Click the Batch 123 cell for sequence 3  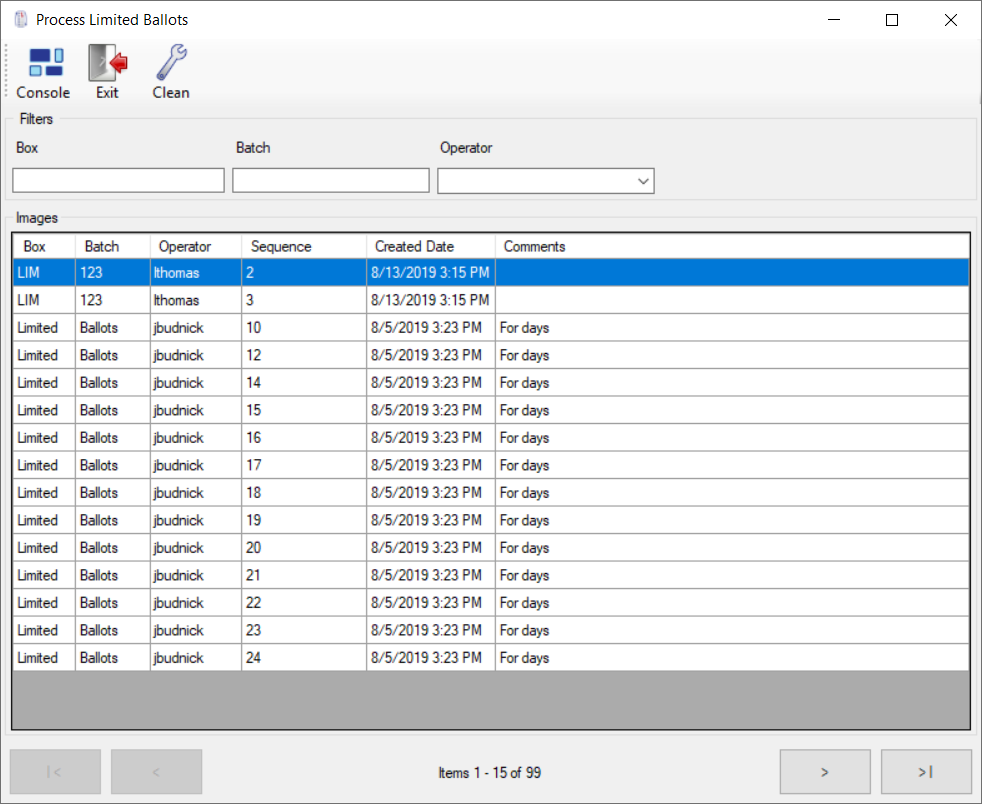(x=113, y=300)
